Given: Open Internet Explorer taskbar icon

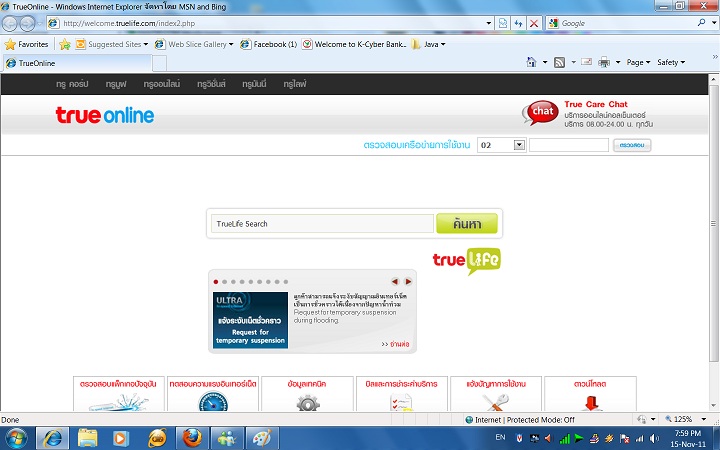Looking at the screenshot, I should (52, 438).
